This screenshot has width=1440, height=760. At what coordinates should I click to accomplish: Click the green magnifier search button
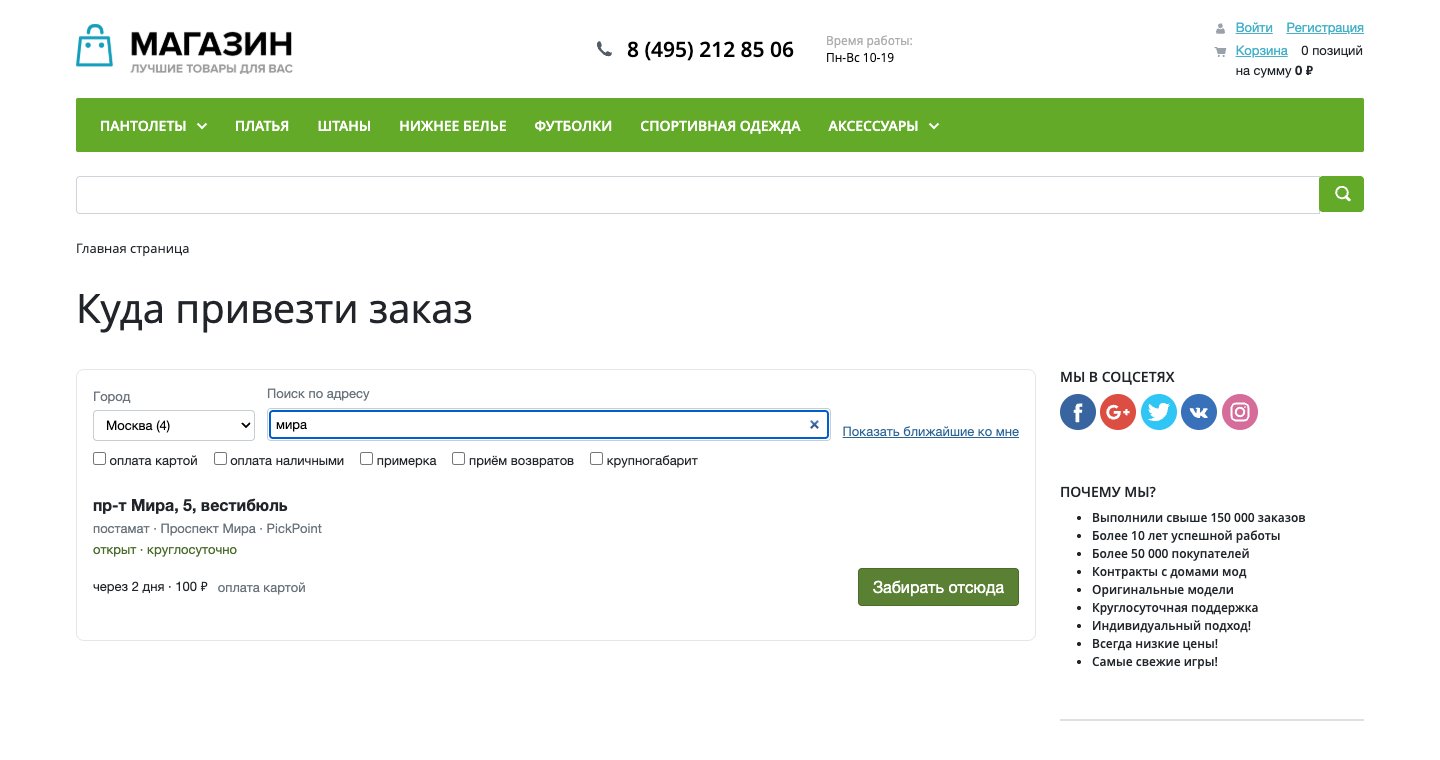[1342, 194]
